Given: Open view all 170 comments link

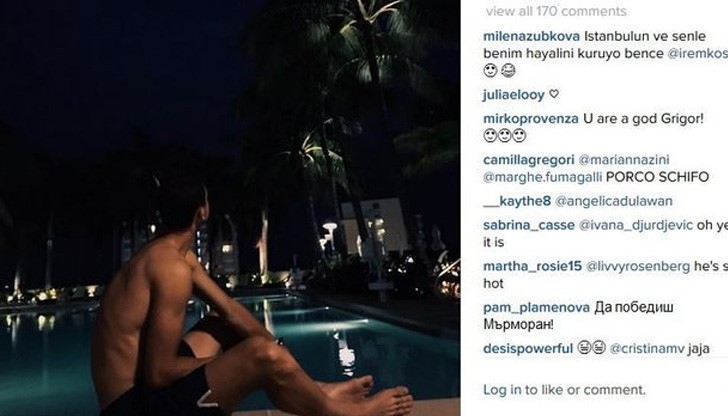Looking at the screenshot, I should pyautogui.click(x=556, y=11).
